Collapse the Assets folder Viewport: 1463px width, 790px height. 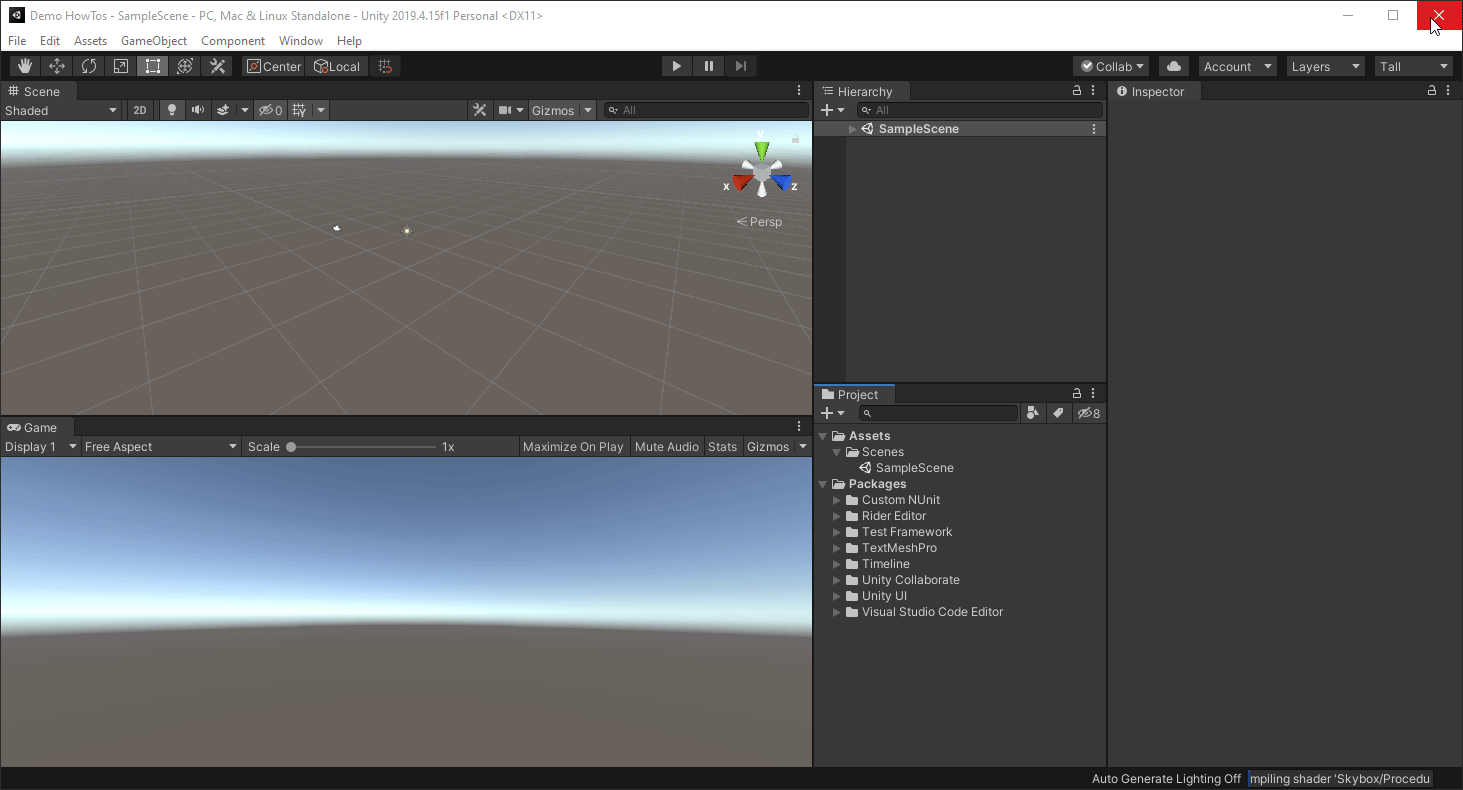823,436
